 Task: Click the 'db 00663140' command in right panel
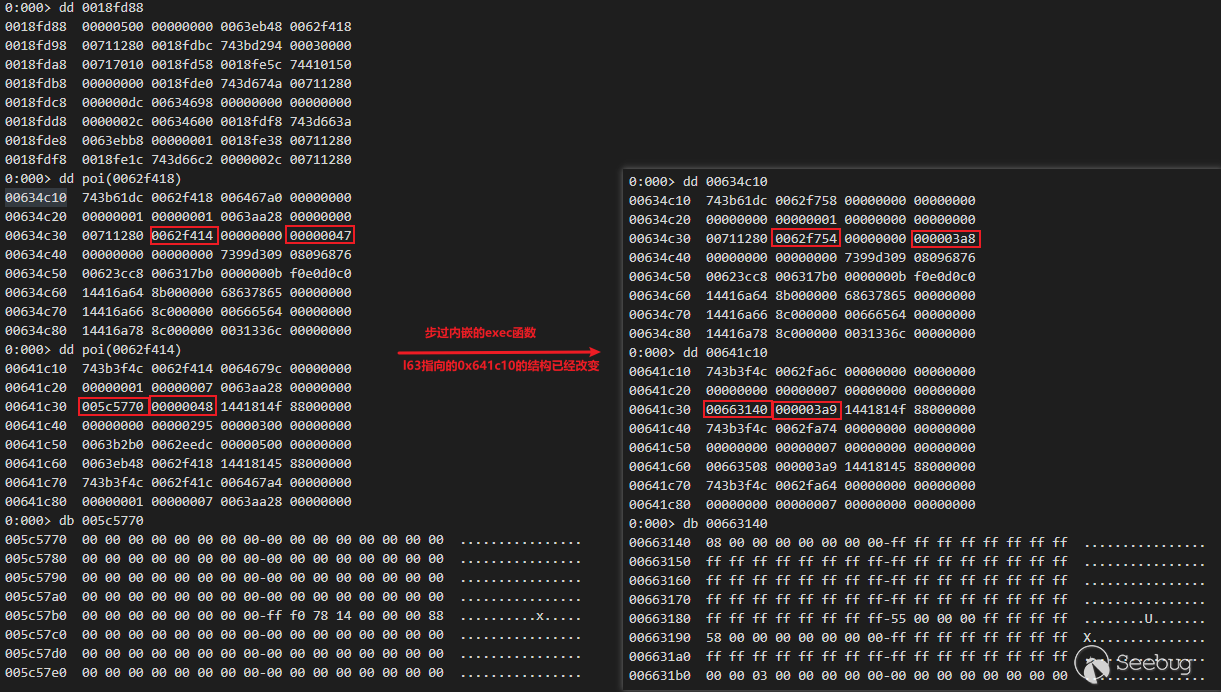(x=698, y=523)
